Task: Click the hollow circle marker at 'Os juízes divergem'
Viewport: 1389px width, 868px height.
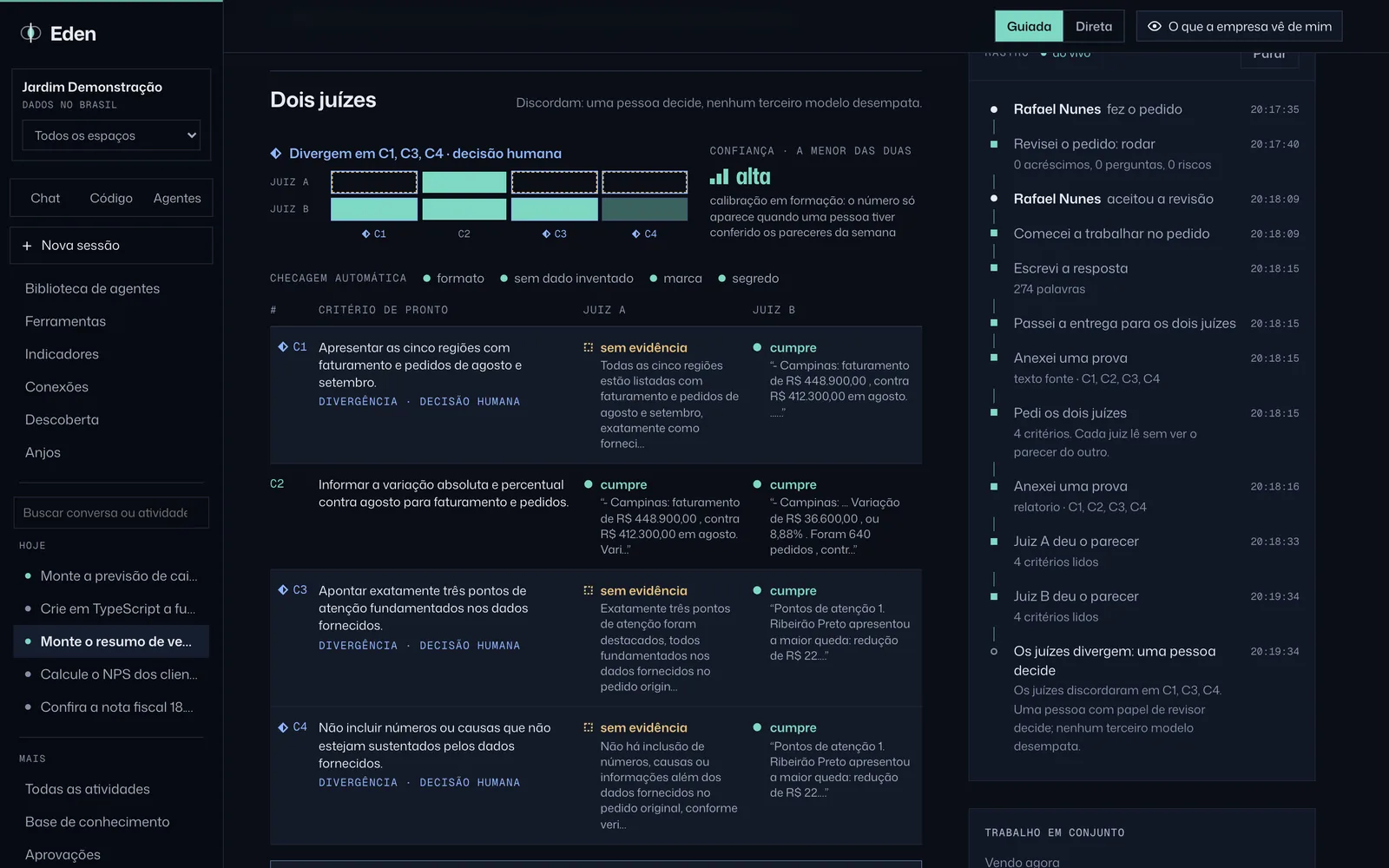Action: tap(994, 652)
